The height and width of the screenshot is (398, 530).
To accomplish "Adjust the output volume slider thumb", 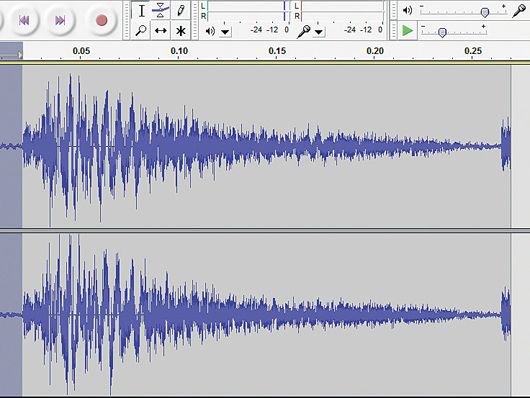I will click(x=485, y=13).
